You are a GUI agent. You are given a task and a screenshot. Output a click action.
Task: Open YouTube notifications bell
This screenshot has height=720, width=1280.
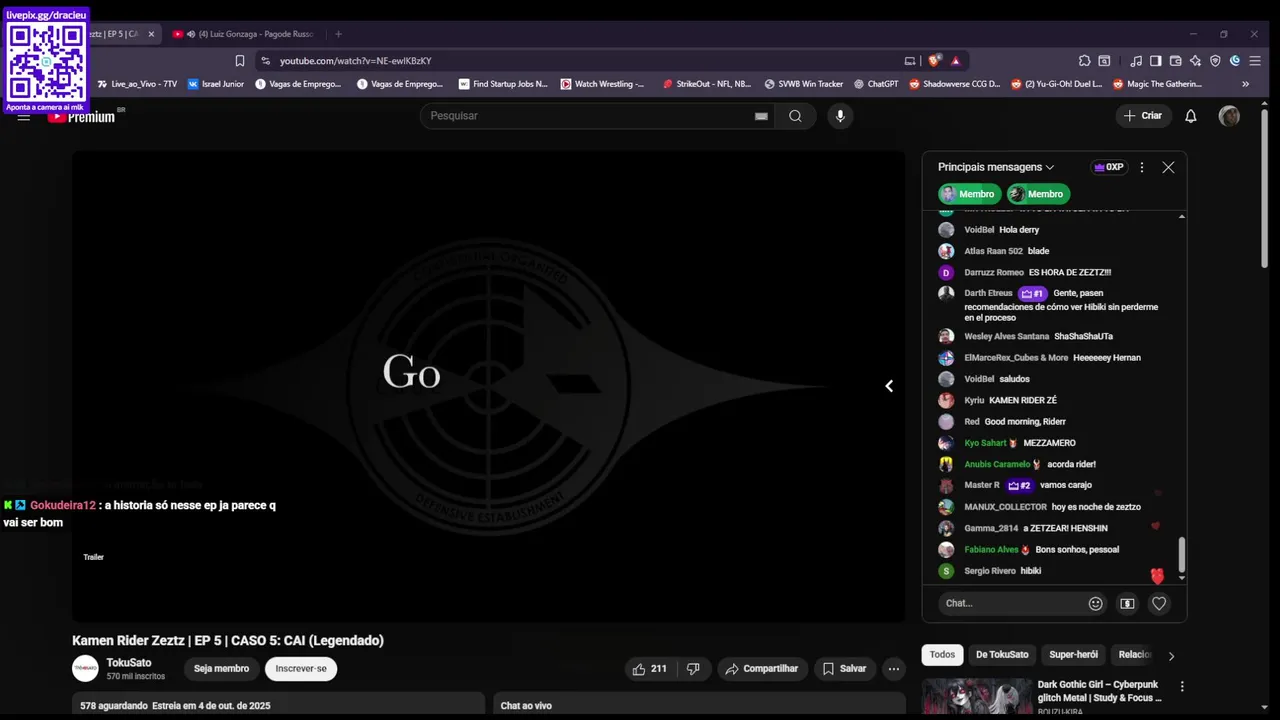pos(1191,116)
